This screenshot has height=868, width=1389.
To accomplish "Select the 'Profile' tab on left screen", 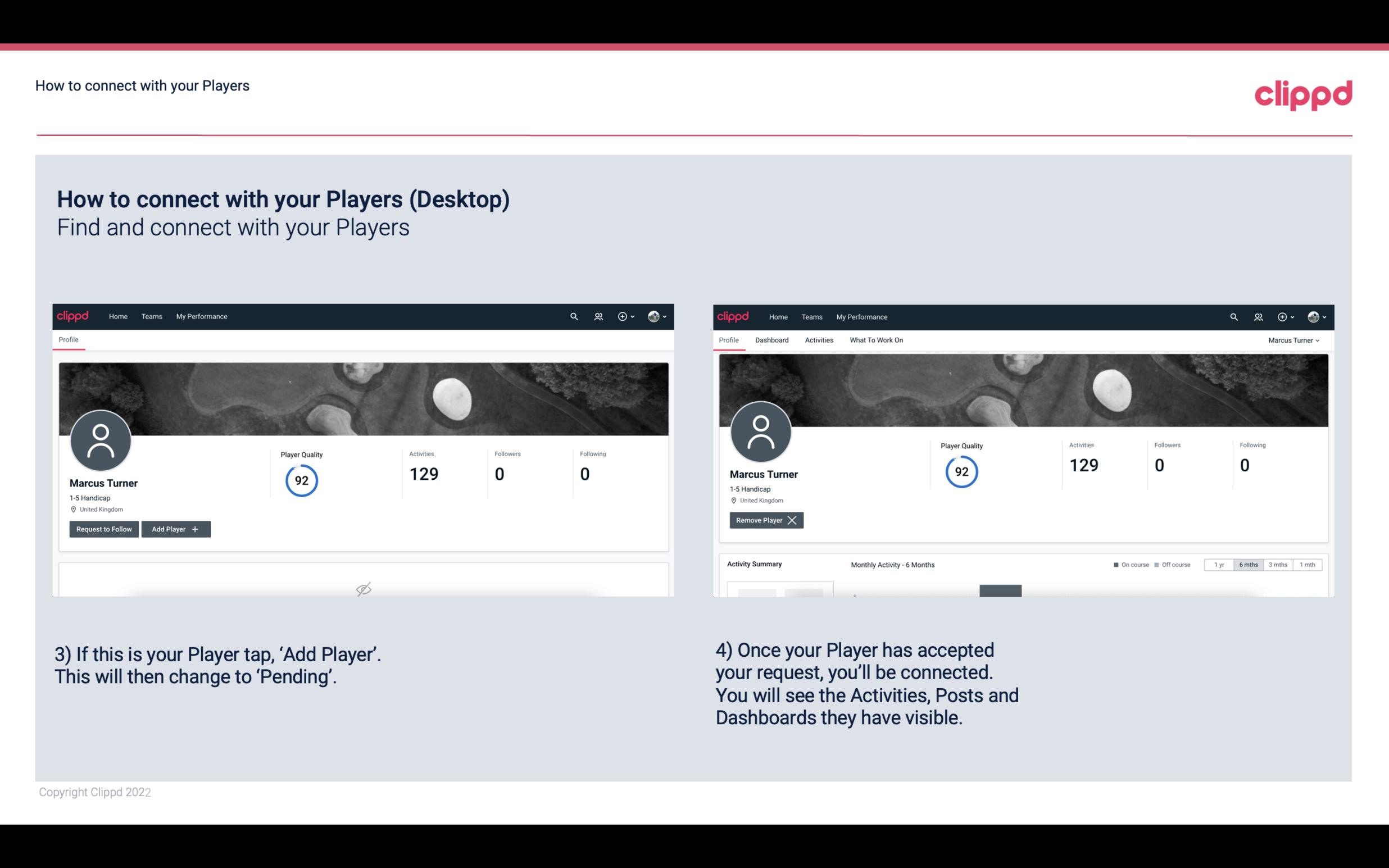I will [x=68, y=340].
